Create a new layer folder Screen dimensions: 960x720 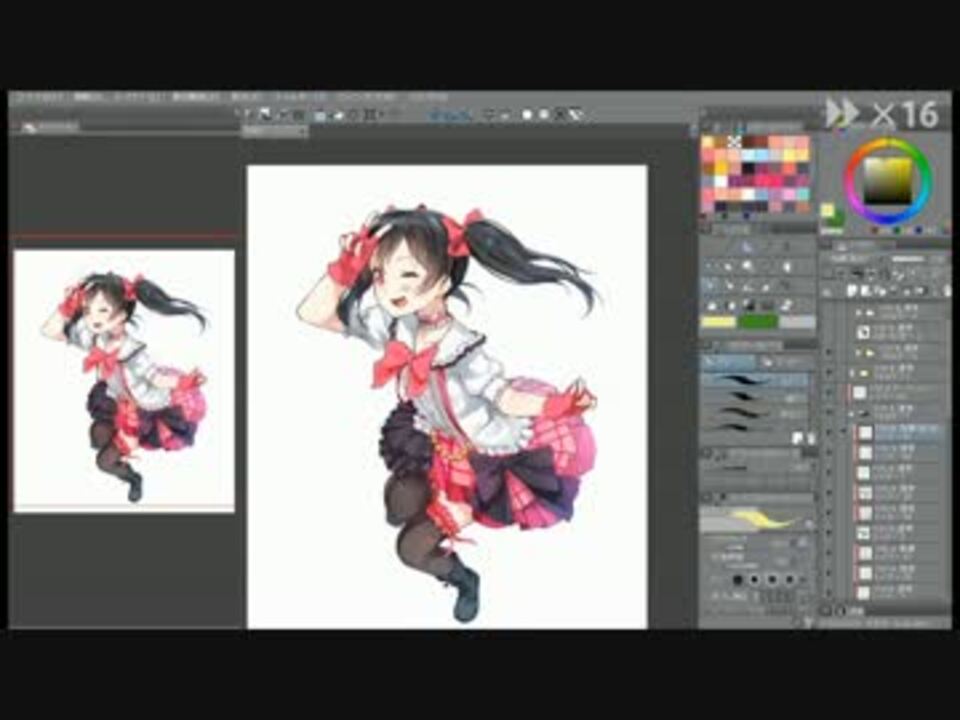point(880,290)
